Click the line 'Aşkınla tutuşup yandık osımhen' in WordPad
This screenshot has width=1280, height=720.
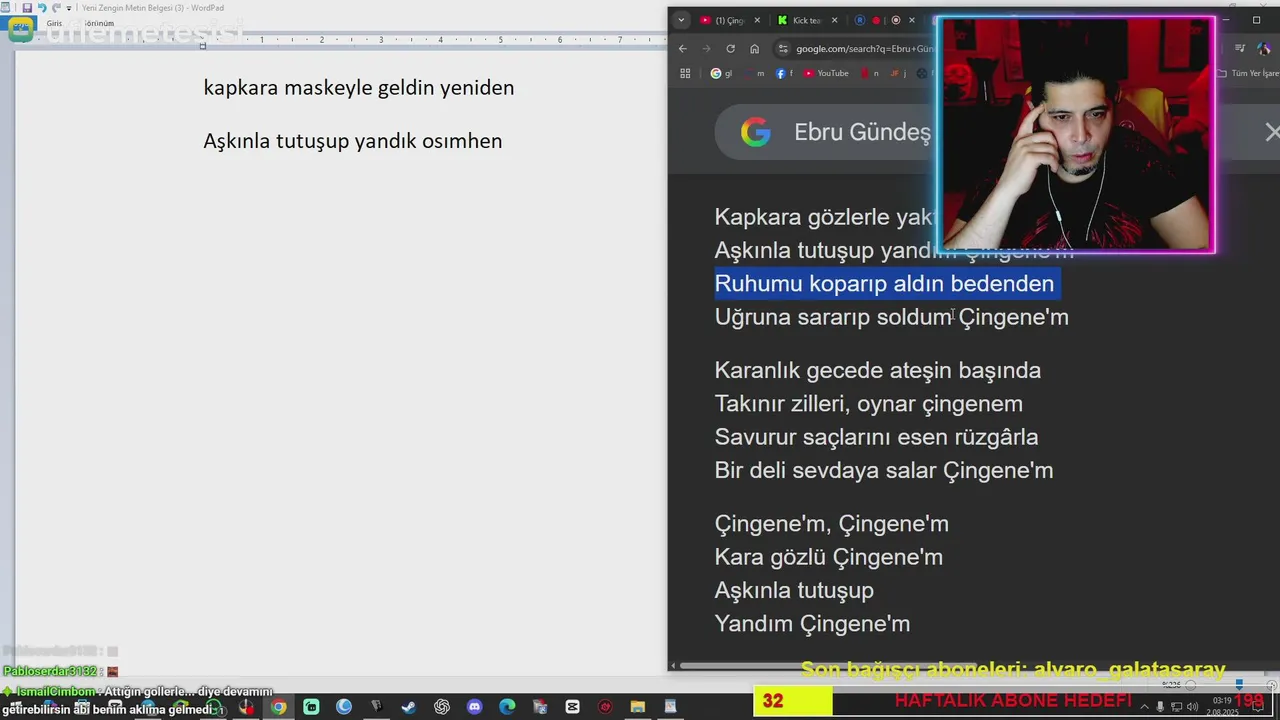[x=353, y=141]
